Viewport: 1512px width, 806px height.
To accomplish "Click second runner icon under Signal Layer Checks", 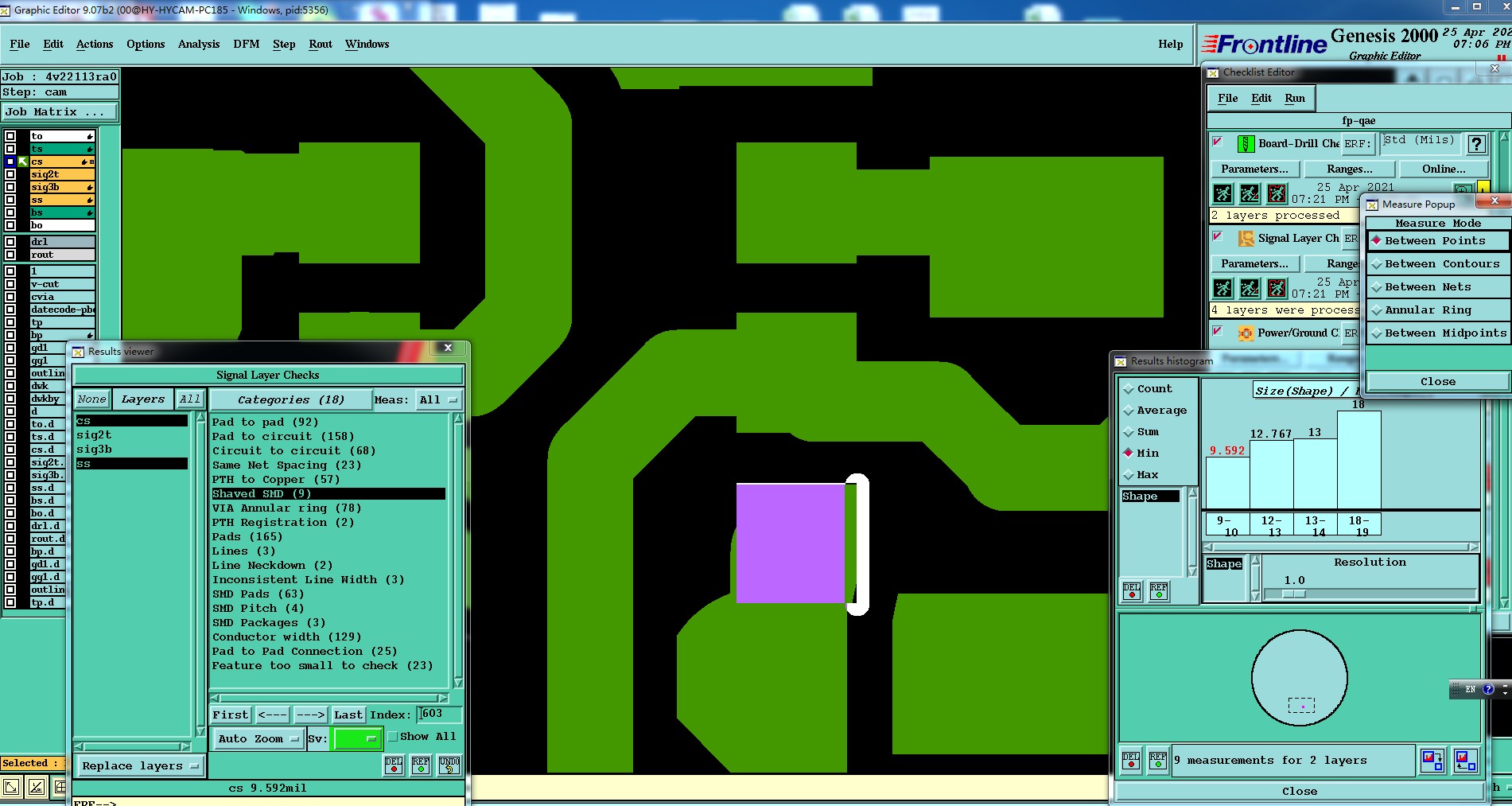I will click(1250, 288).
